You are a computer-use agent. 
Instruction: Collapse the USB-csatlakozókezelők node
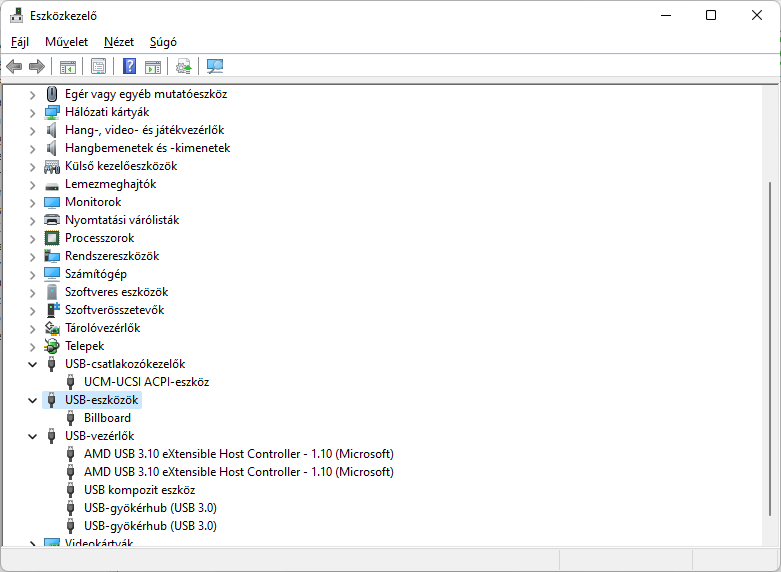coord(32,364)
